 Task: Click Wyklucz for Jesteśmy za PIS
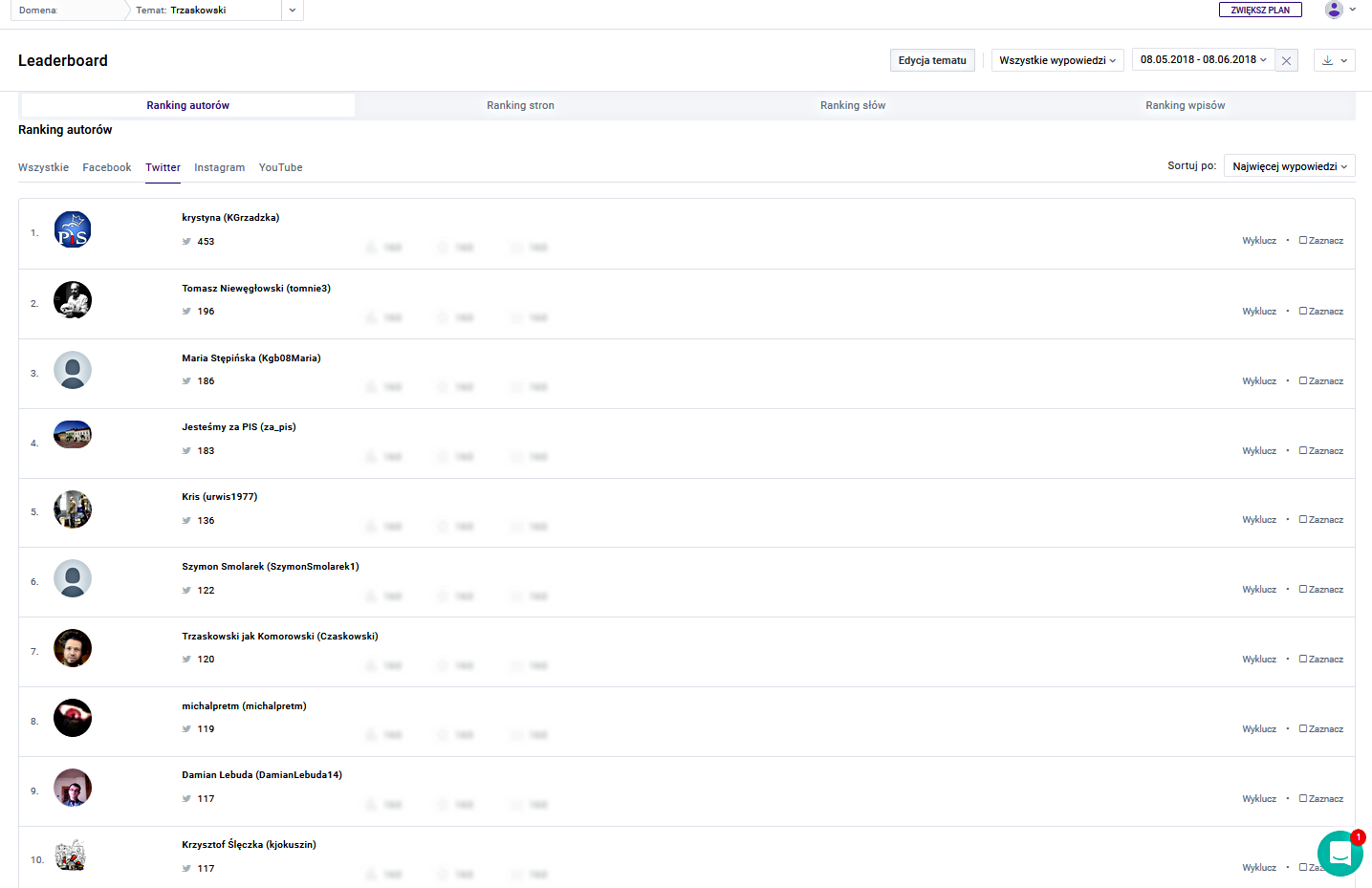[x=1259, y=451]
